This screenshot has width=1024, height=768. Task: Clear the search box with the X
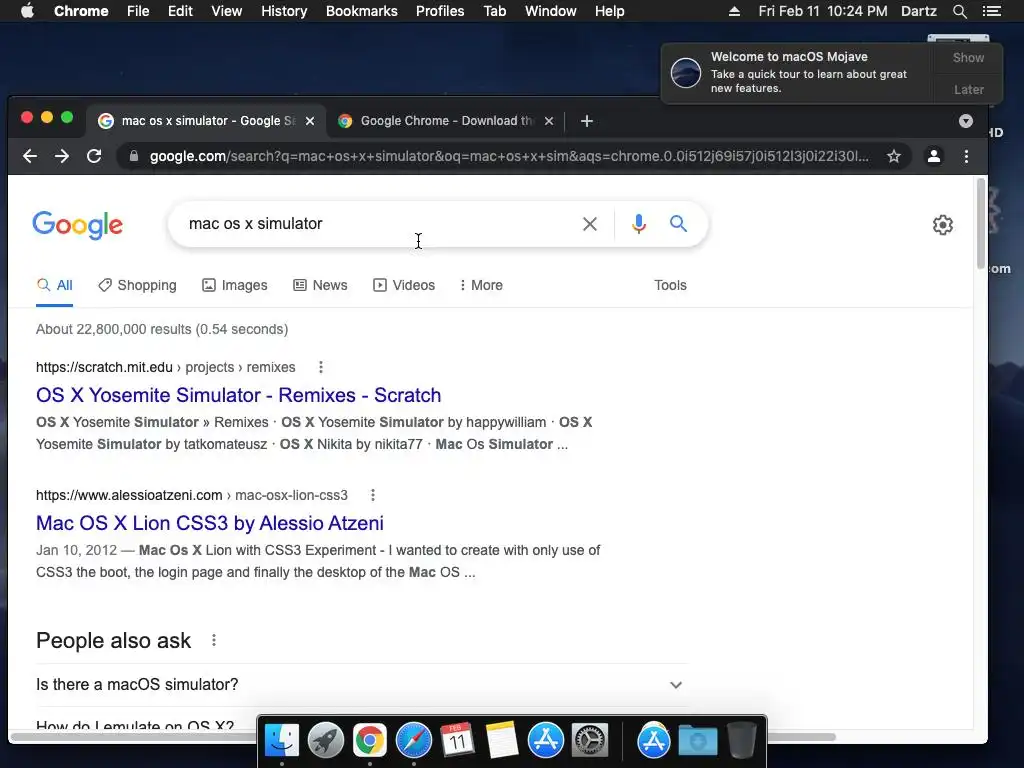coord(590,224)
